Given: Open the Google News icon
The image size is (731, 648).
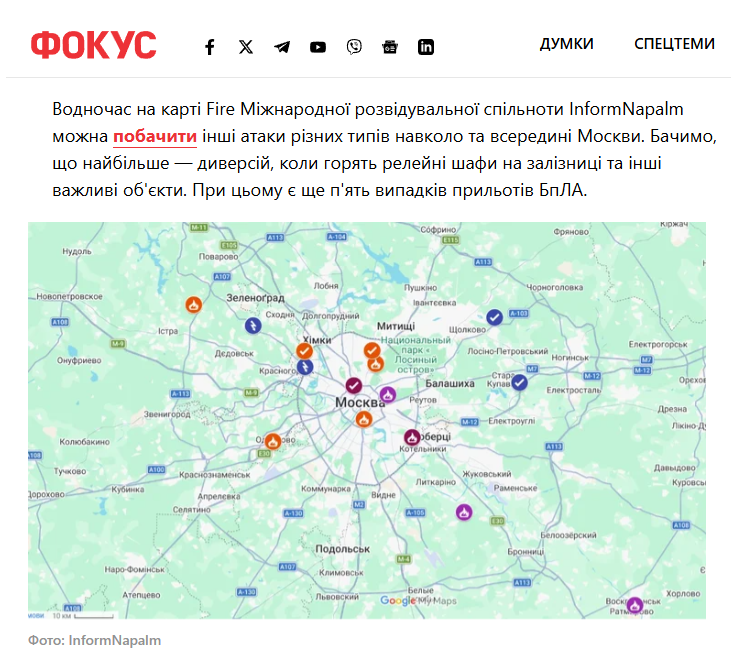Looking at the screenshot, I should point(390,47).
